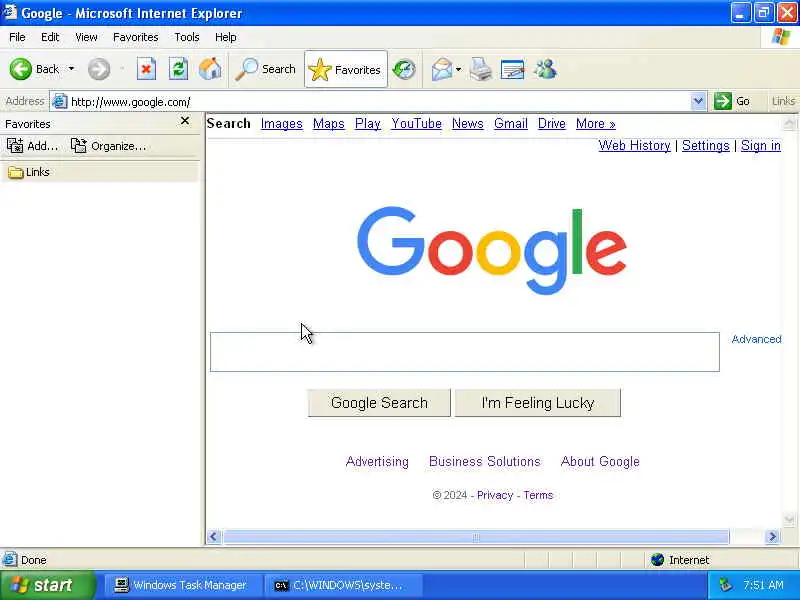Toggle the Favorites star toolbar button

tap(346, 69)
